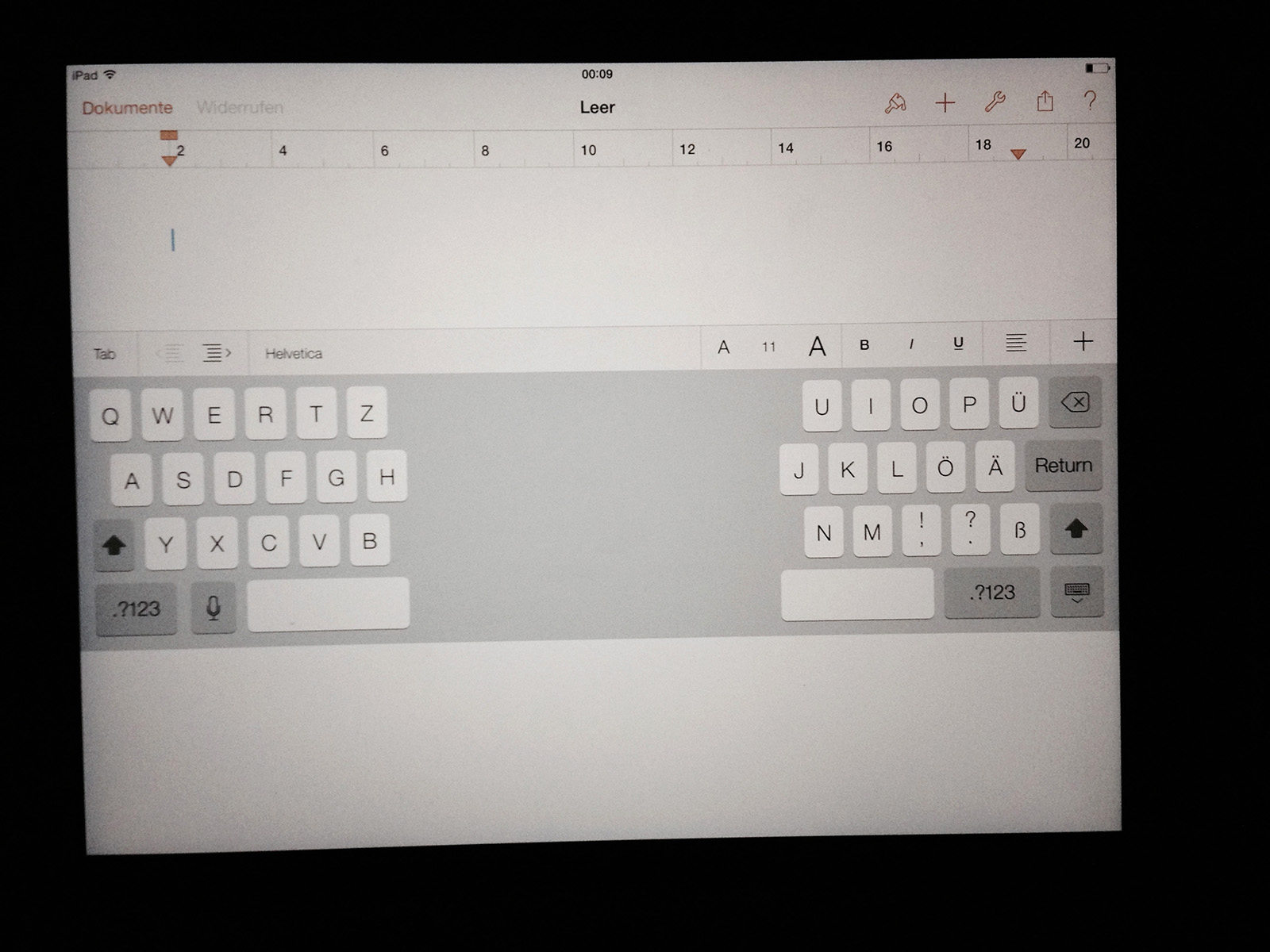Toggle the left shift key
The height and width of the screenshot is (952, 1270).
(114, 546)
